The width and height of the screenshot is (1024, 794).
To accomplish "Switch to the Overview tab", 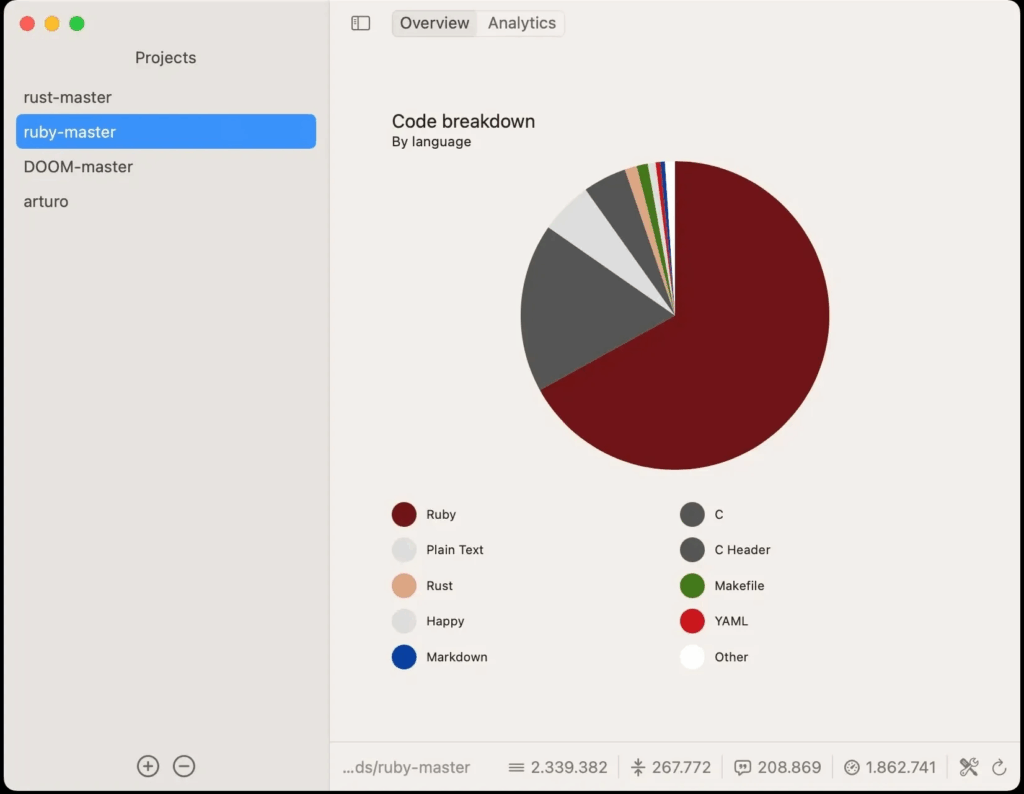I will (434, 24).
